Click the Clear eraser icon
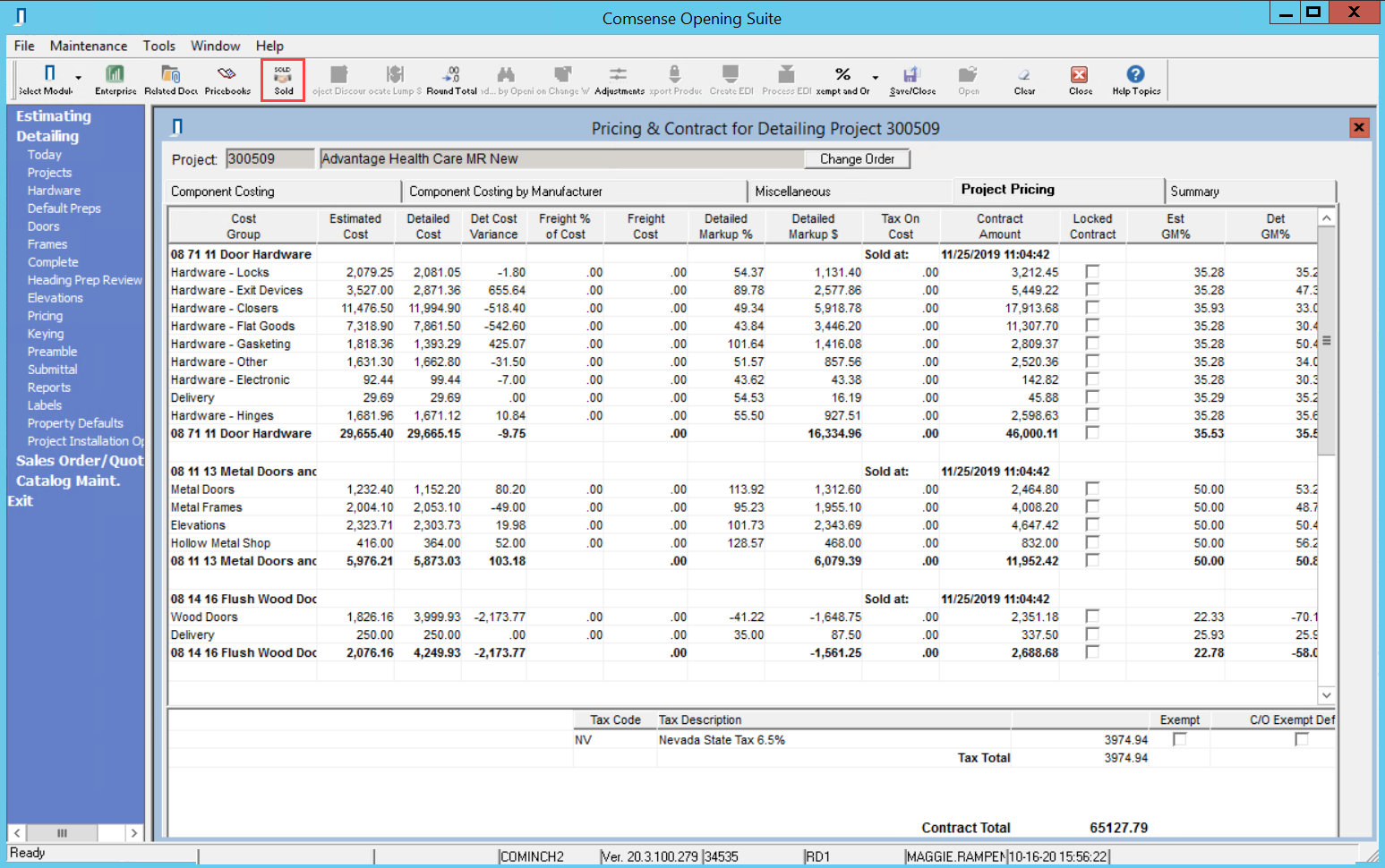The height and width of the screenshot is (868, 1385). point(1024,80)
